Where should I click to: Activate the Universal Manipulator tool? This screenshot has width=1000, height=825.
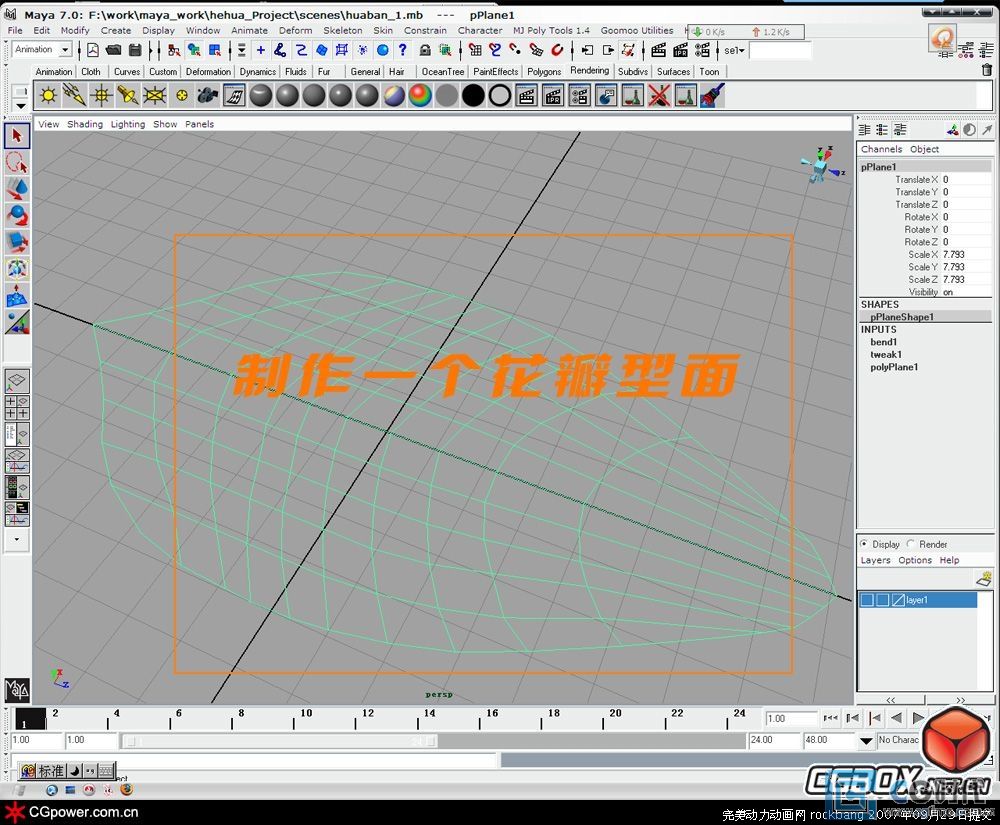pyautogui.click(x=17, y=270)
